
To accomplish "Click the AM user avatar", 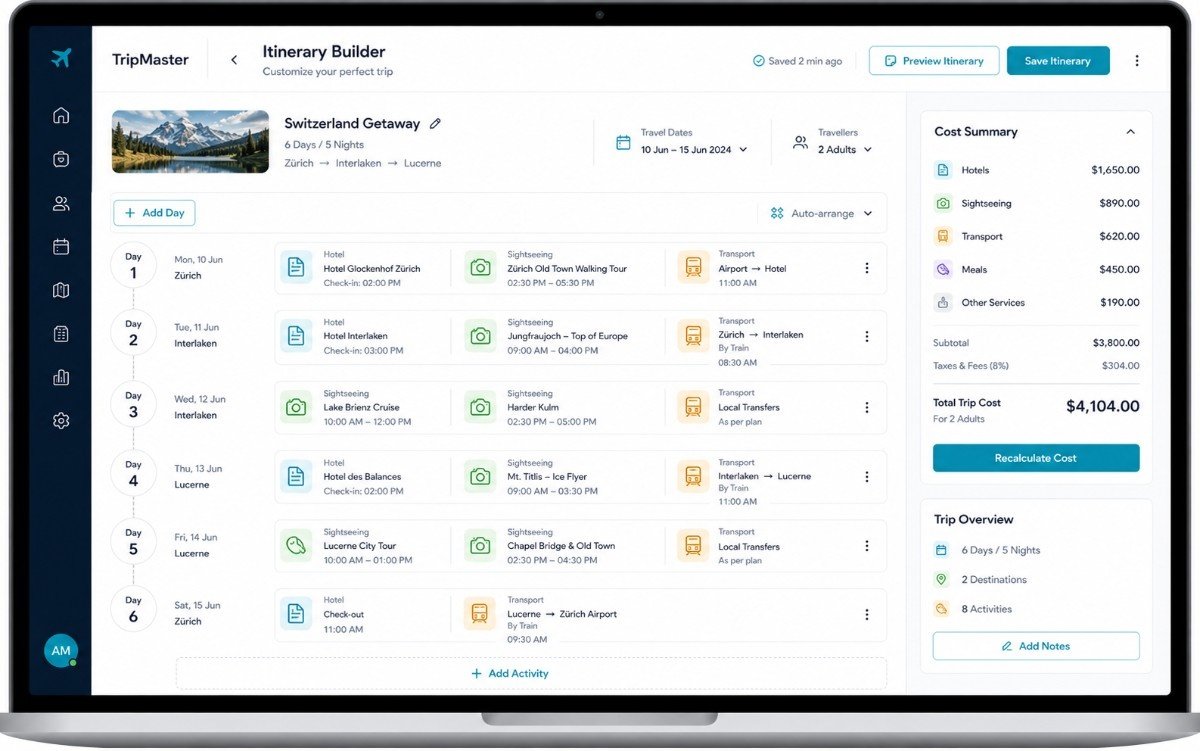I will 61,651.
